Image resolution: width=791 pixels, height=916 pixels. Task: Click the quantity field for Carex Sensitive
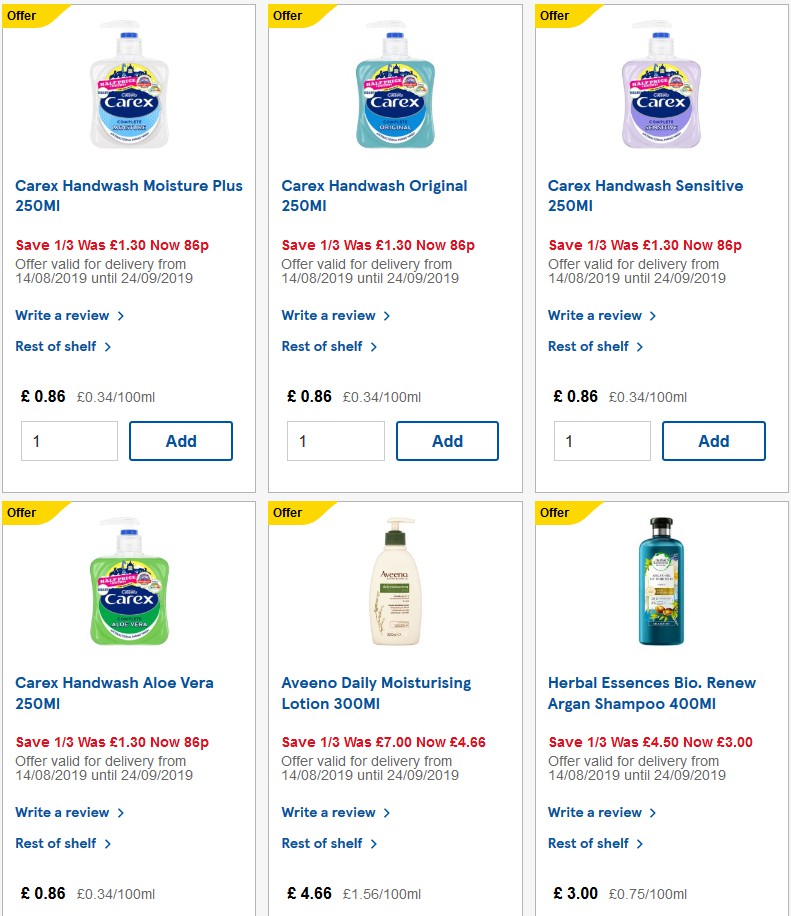[x=602, y=440]
